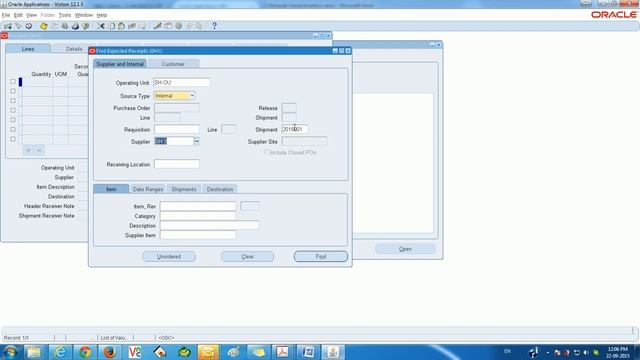
Task: Click the Show Navigator toolbar icon
Action: click(29, 26)
